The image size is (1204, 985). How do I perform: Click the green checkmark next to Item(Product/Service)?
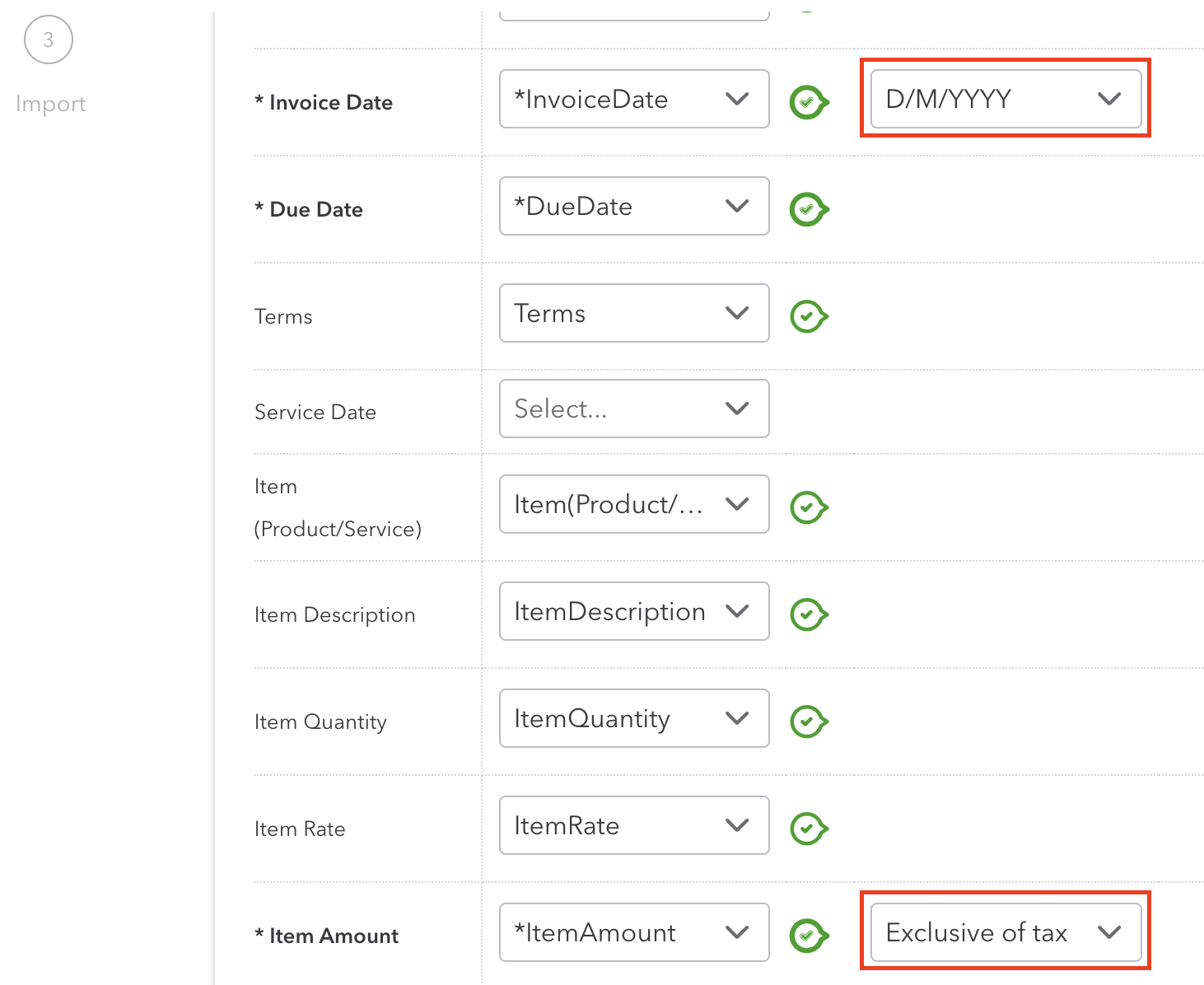[808, 507]
